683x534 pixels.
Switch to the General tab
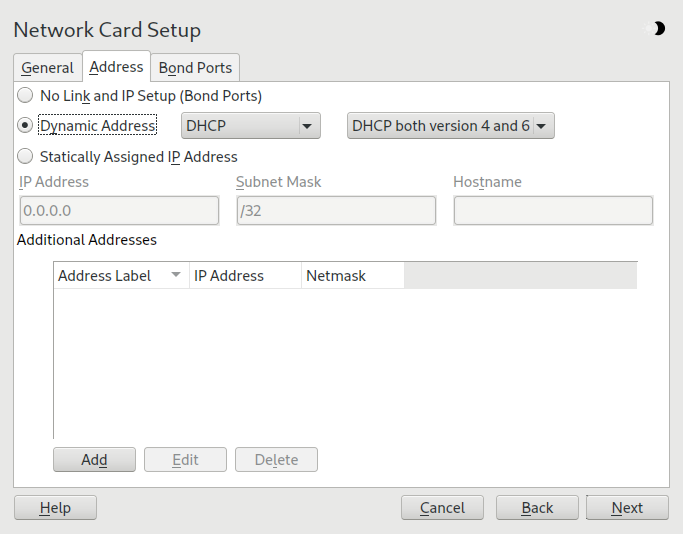[47, 68]
